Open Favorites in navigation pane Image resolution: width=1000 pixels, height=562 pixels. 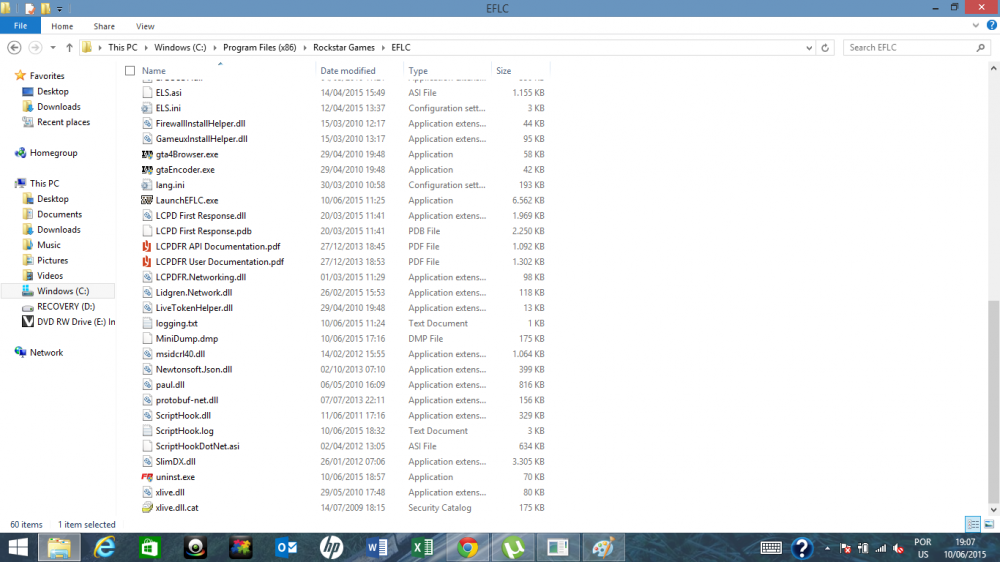47,76
